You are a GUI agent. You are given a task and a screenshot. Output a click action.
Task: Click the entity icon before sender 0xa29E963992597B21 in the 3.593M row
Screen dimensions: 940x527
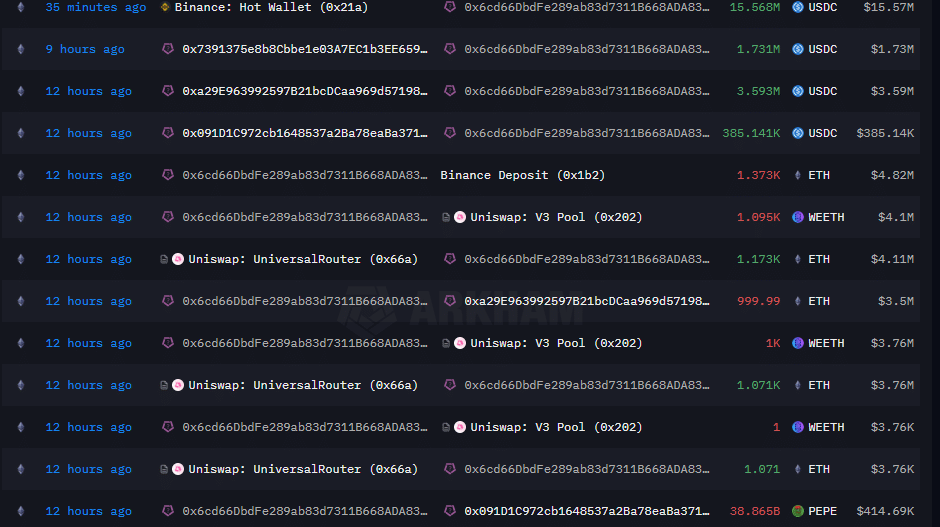pyautogui.click(x=168, y=91)
